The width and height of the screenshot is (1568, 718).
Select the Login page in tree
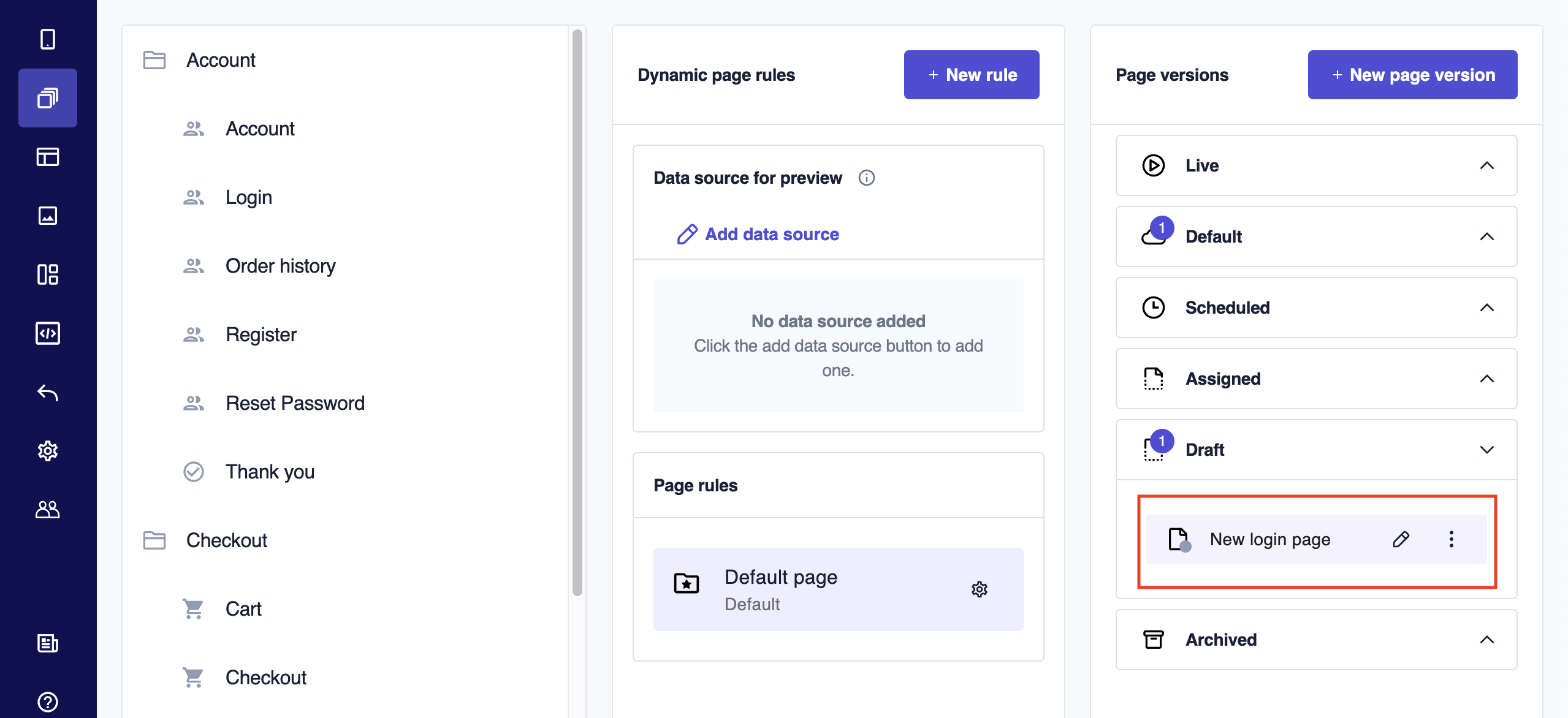point(249,197)
